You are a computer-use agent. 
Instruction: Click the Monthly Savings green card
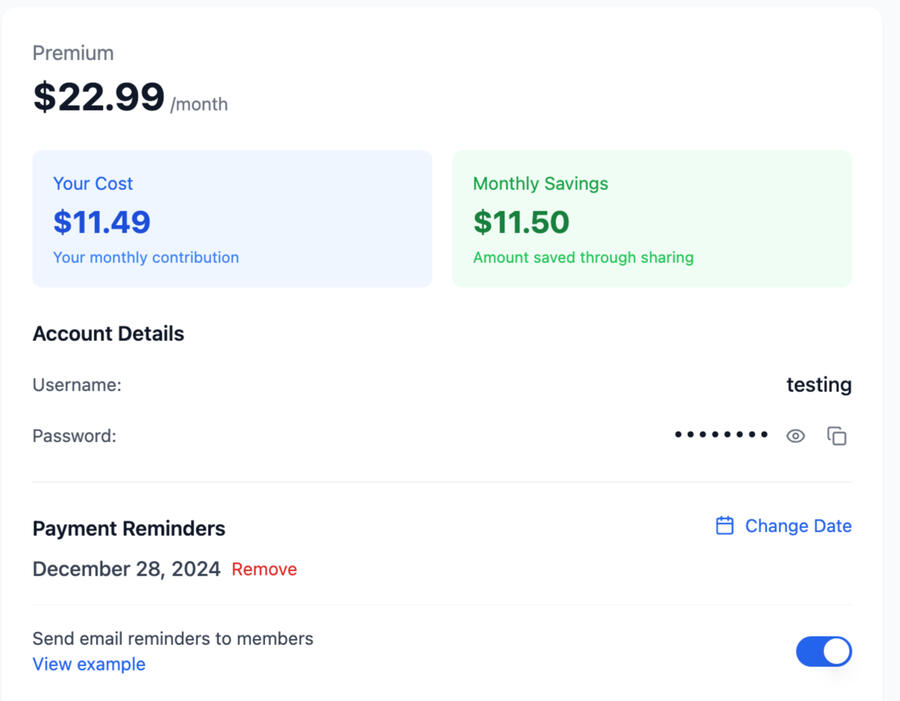coord(652,219)
